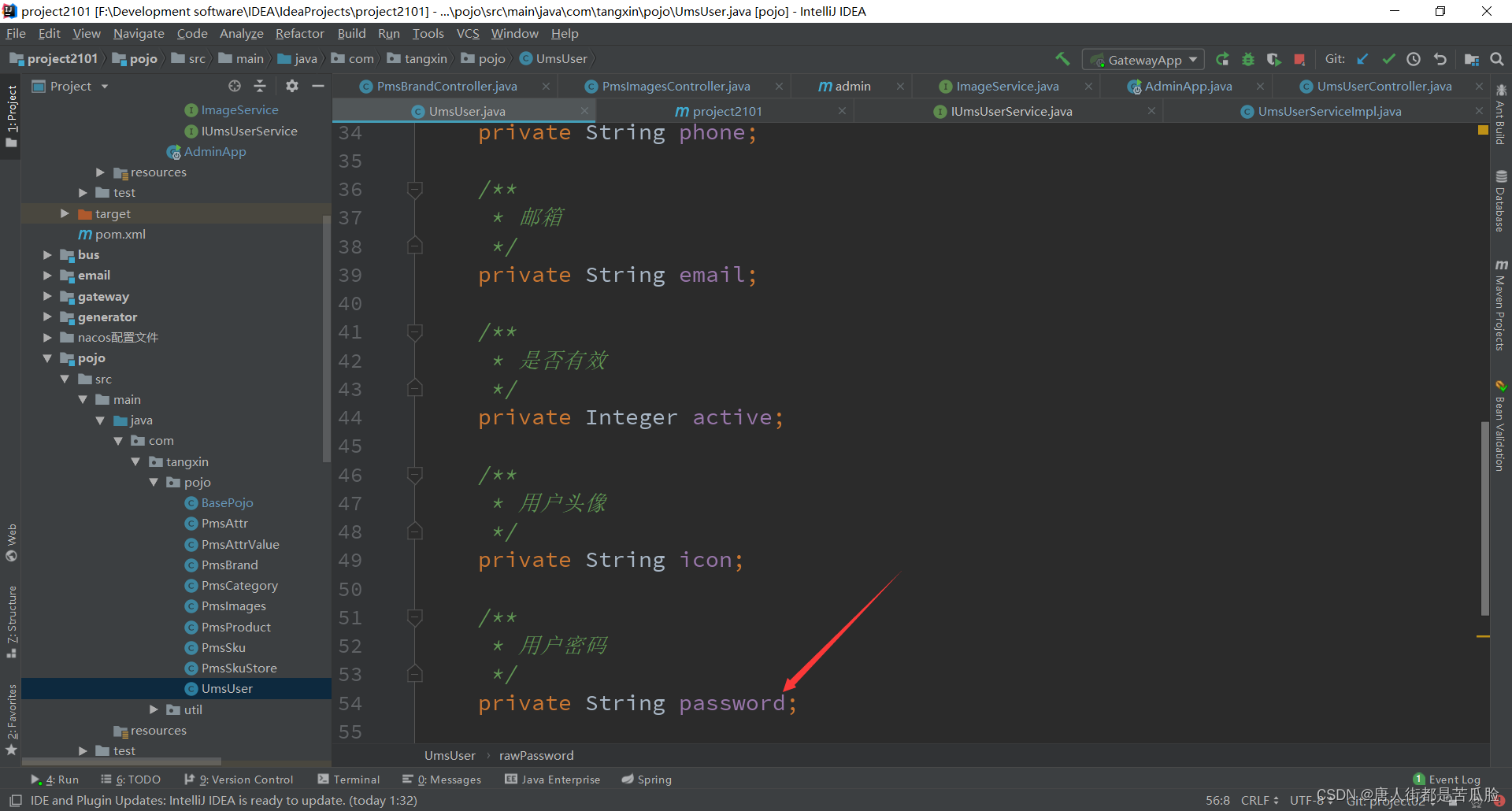Commit changes with the green checkmark
Screen dimensions: 1512x811
[1388, 59]
